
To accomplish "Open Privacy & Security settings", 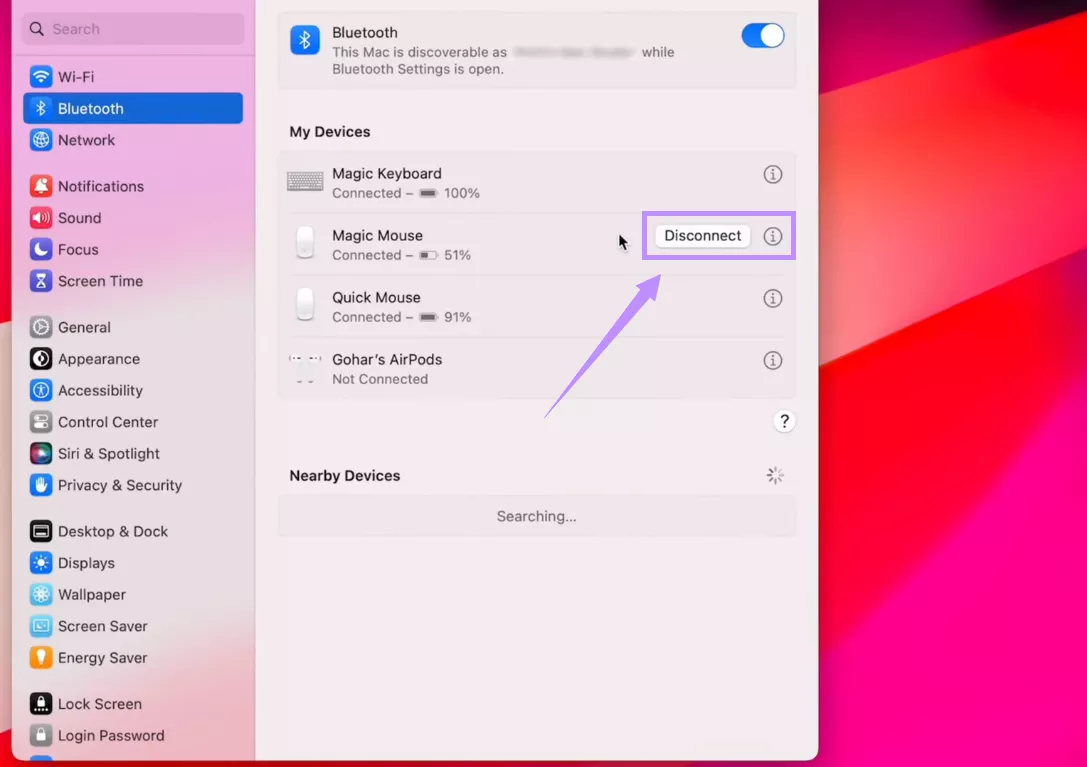I will [40, 485].
